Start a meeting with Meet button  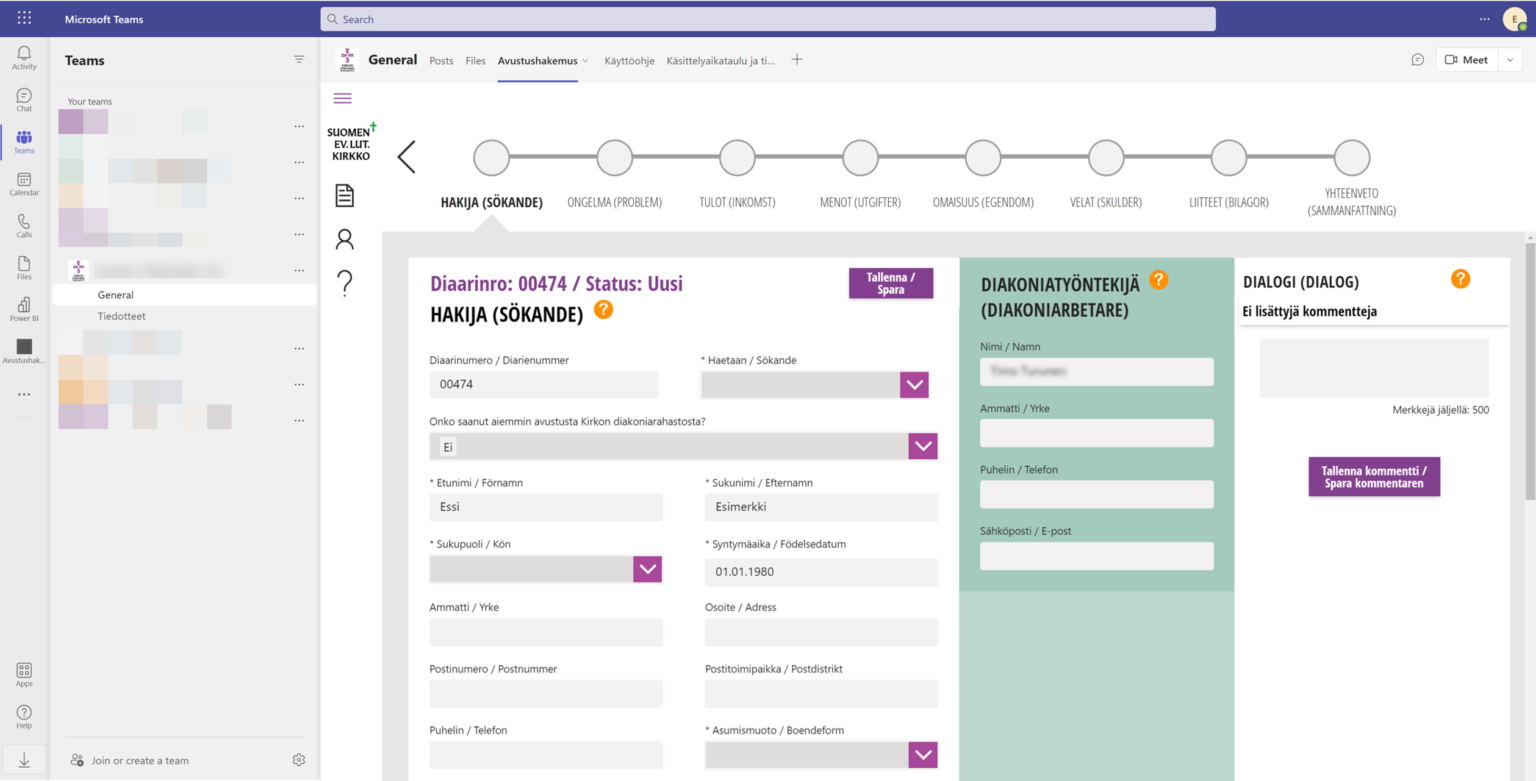point(1466,60)
